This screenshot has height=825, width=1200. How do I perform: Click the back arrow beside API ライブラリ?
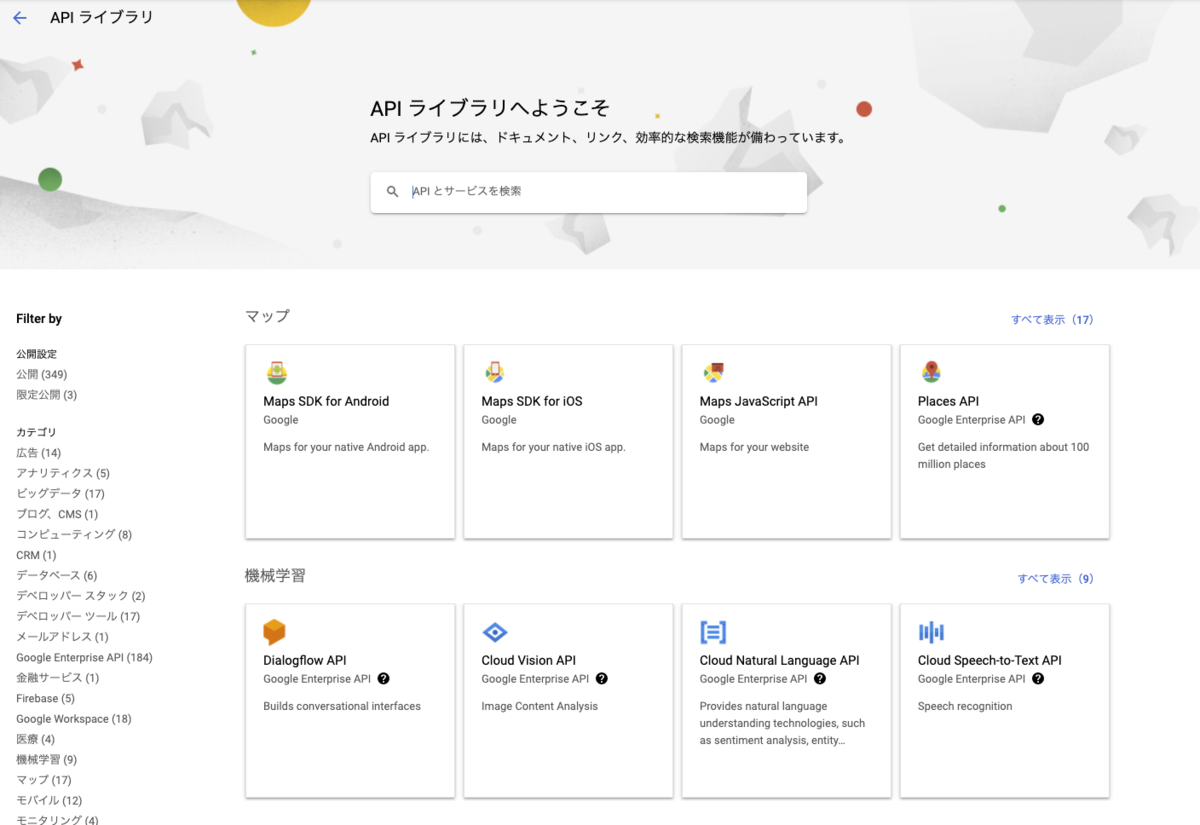(x=20, y=16)
